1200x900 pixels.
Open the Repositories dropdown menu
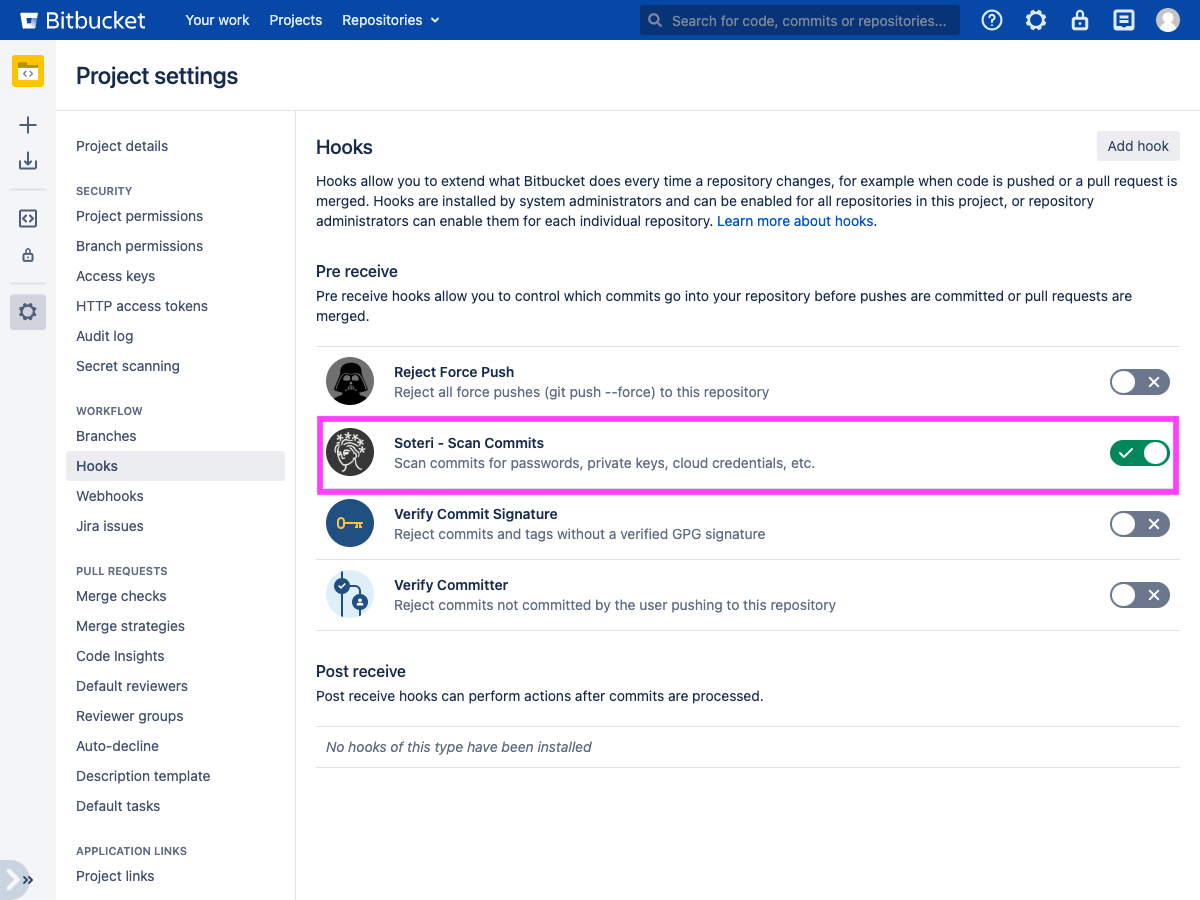(390, 20)
